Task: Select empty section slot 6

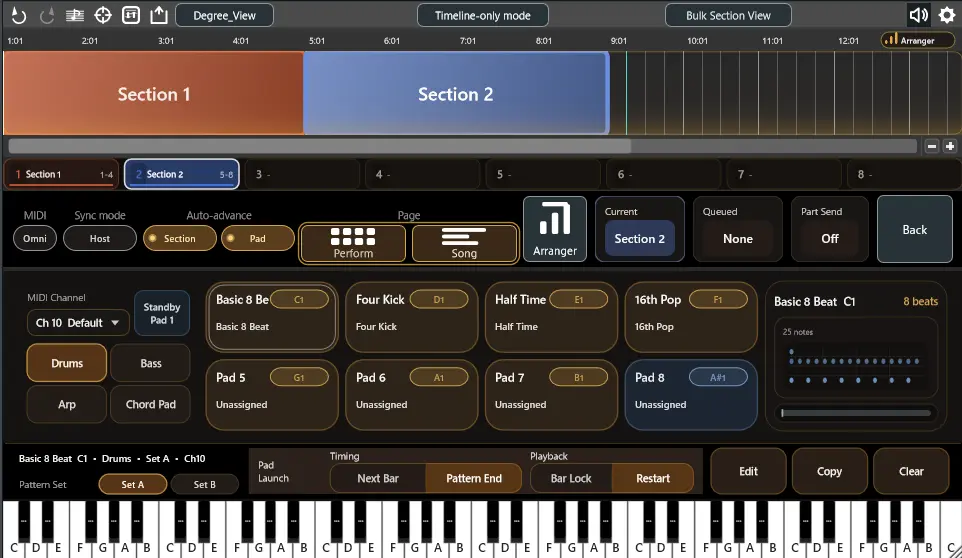Action: pos(663,174)
